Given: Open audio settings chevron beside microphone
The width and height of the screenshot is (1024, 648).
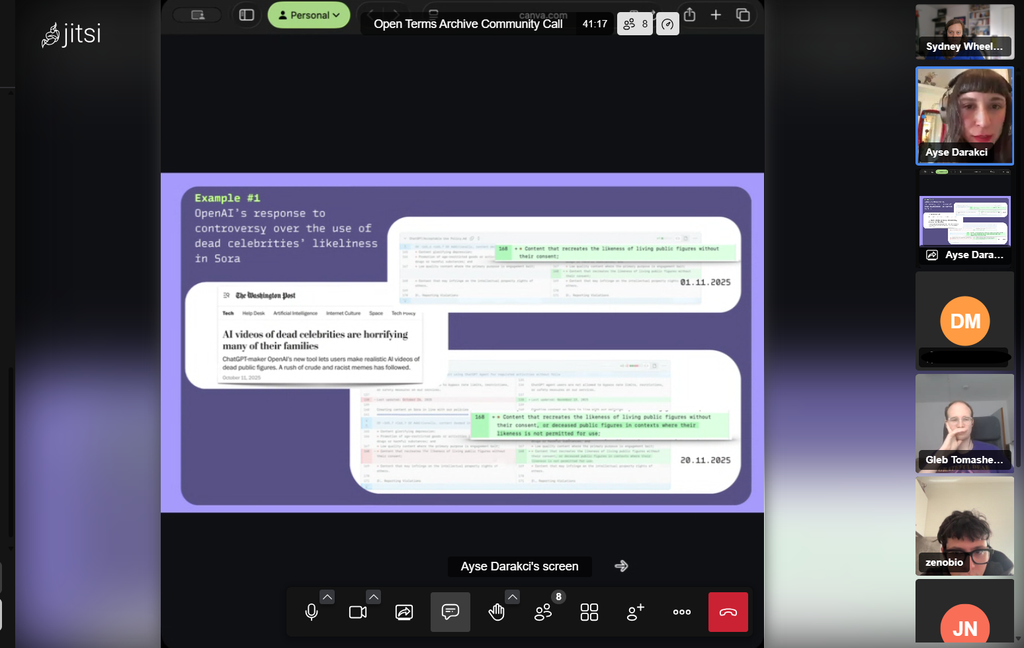Looking at the screenshot, I should point(327,596).
